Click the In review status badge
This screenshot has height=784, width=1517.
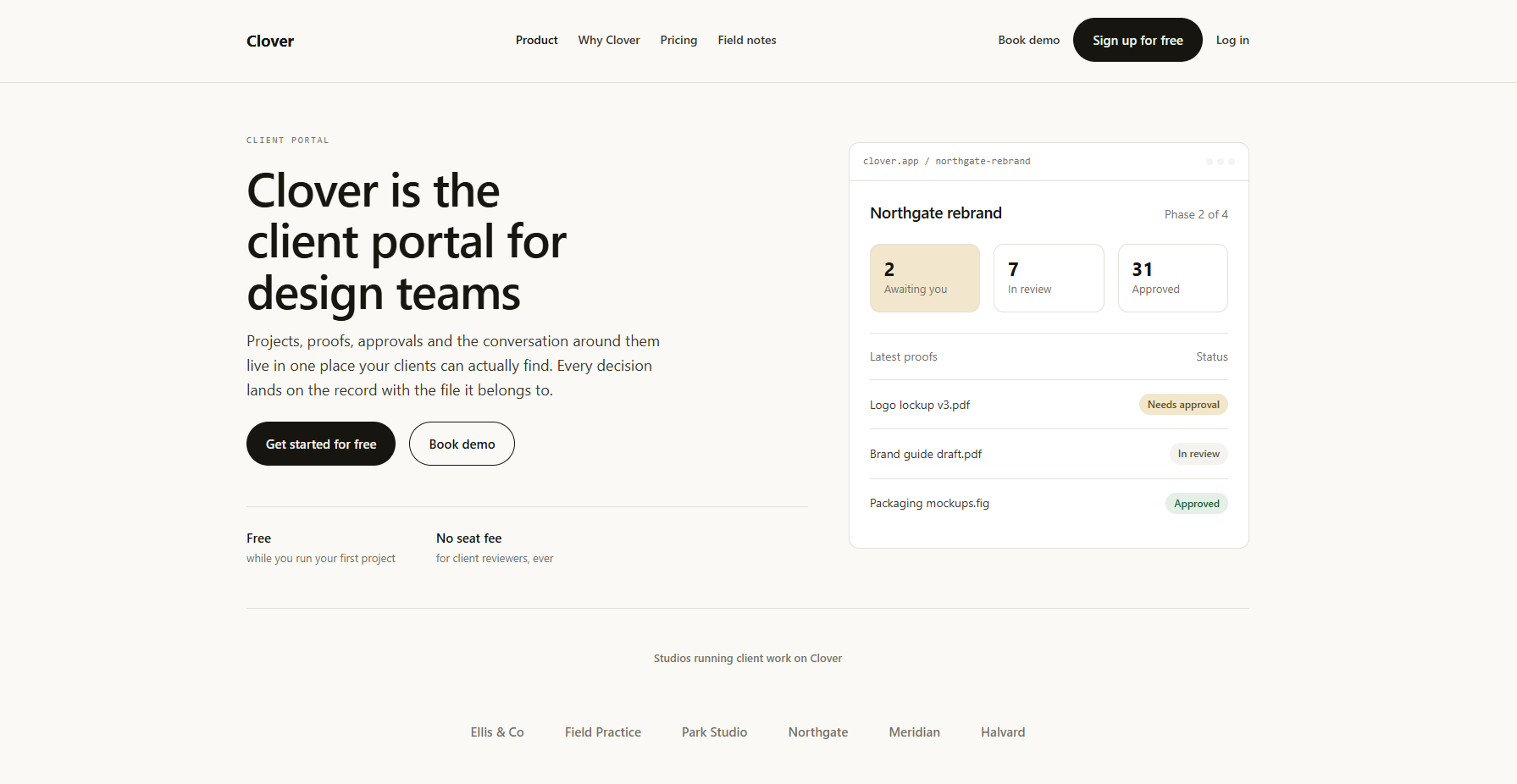(1199, 454)
